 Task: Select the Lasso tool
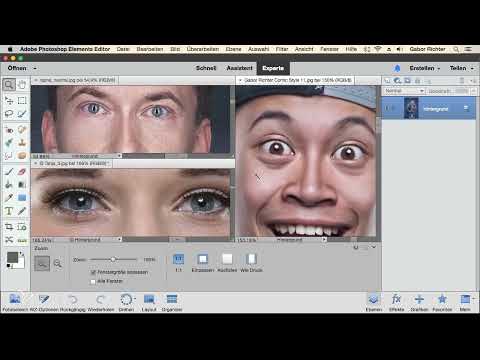pos(9,114)
